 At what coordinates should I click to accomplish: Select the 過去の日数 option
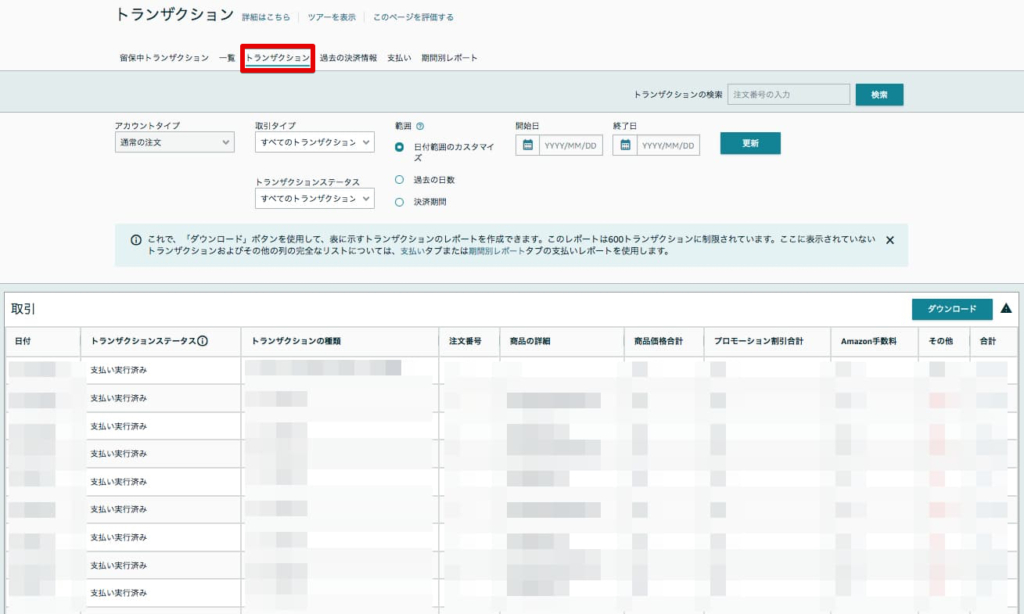pos(397,181)
